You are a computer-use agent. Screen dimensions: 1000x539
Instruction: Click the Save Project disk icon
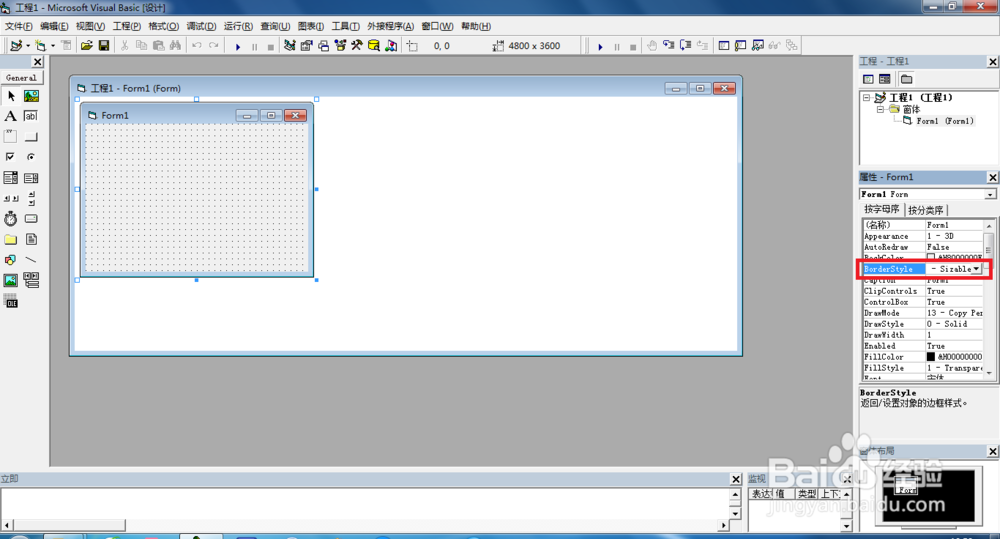click(x=103, y=45)
